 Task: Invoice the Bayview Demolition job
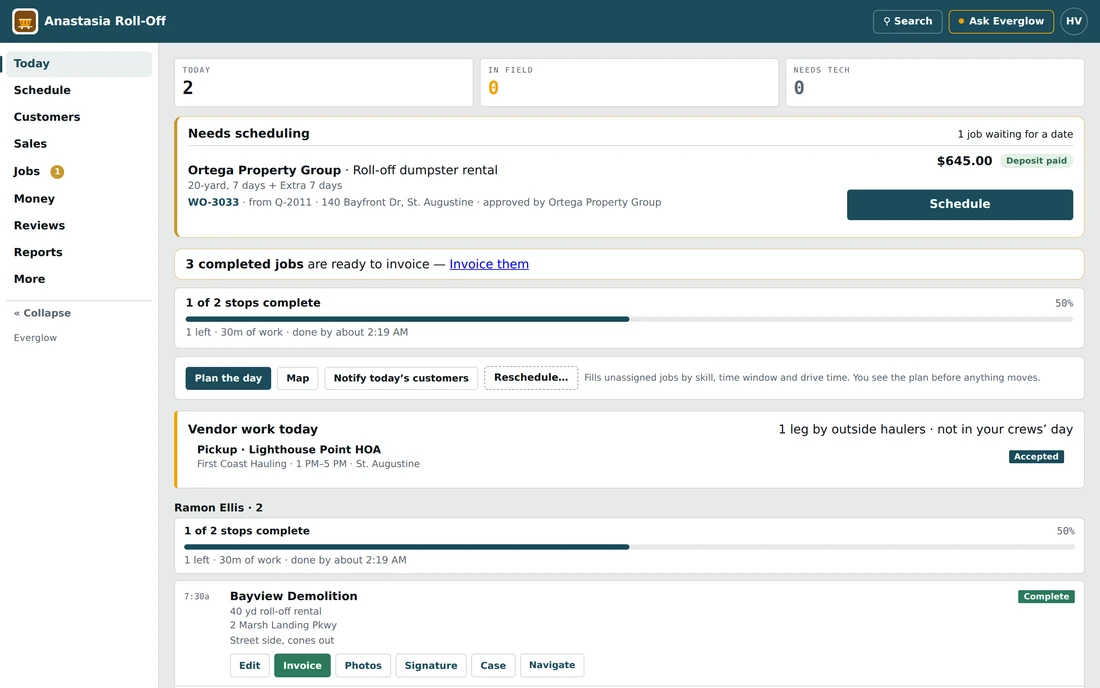click(x=302, y=665)
